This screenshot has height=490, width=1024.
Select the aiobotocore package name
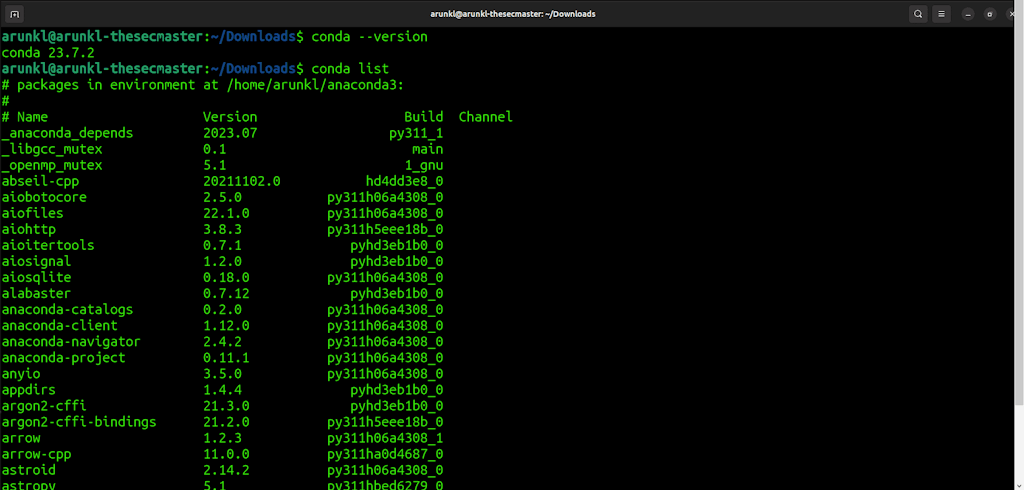[x=44, y=197]
